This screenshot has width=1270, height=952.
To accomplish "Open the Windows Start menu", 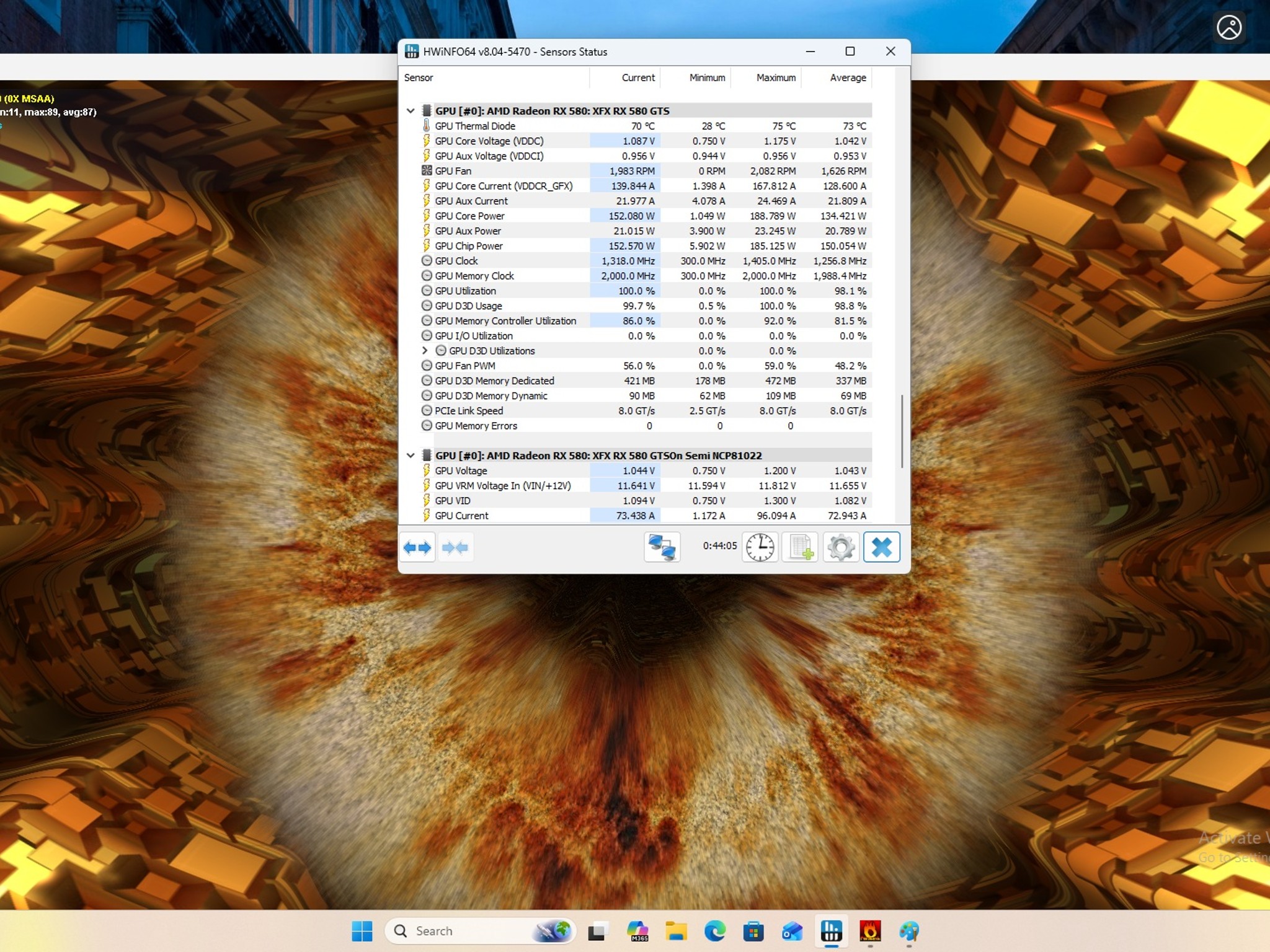I will [362, 931].
